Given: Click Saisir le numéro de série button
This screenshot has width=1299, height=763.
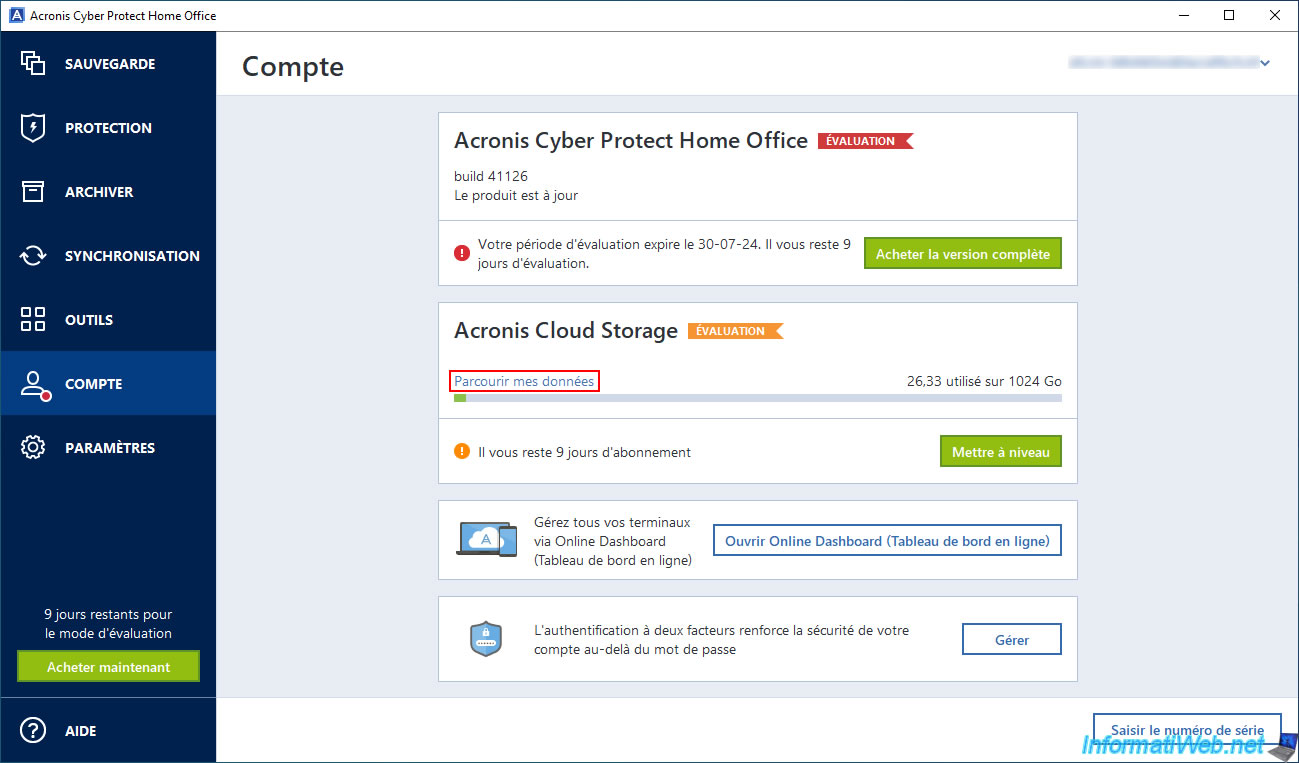Looking at the screenshot, I should click(1187, 730).
